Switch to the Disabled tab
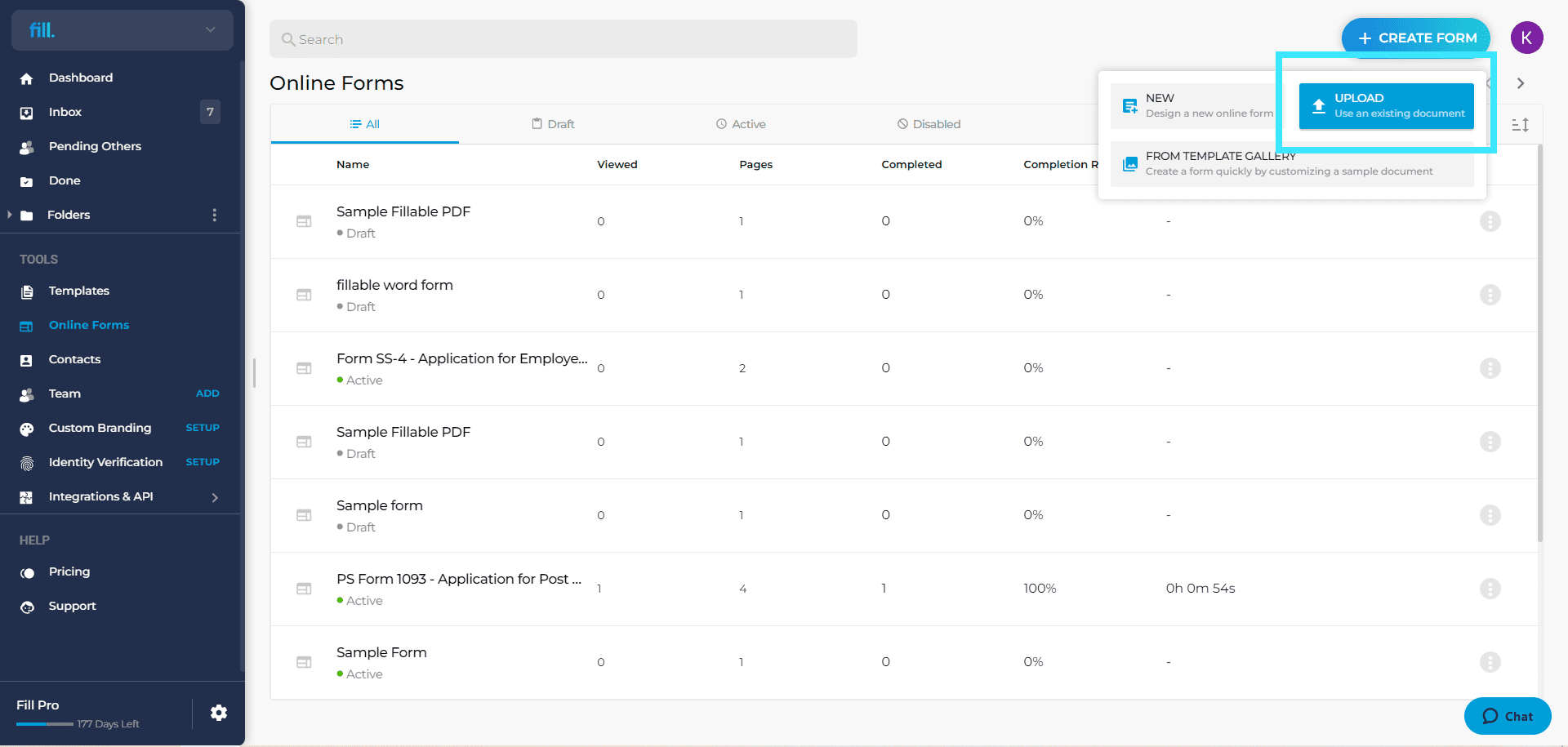Image resolution: width=1568 pixels, height=747 pixels. tap(929, 124)
